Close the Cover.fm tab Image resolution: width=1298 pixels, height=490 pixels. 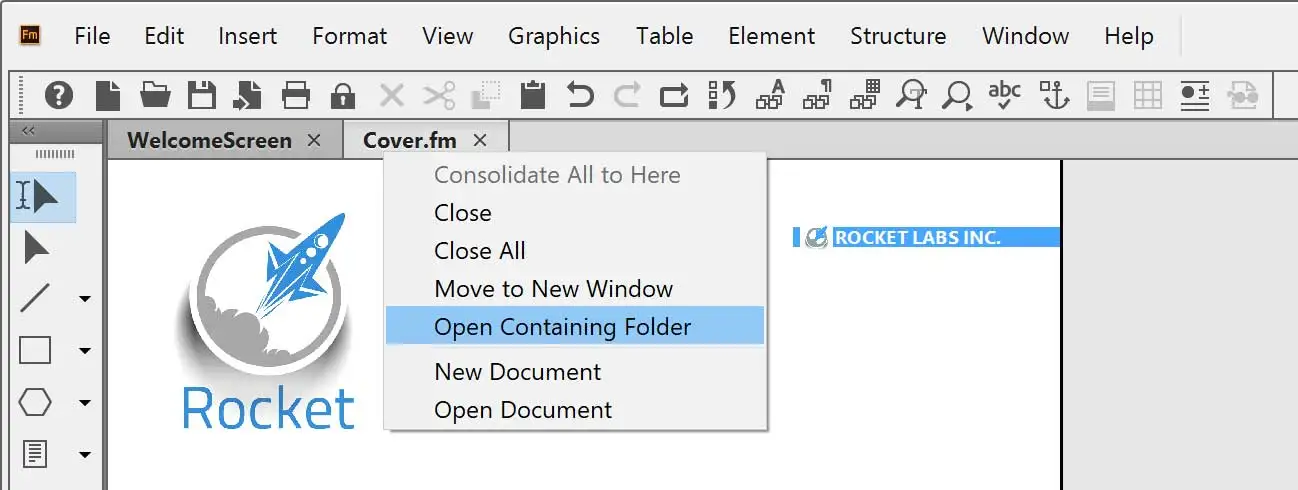coord(480,141)
